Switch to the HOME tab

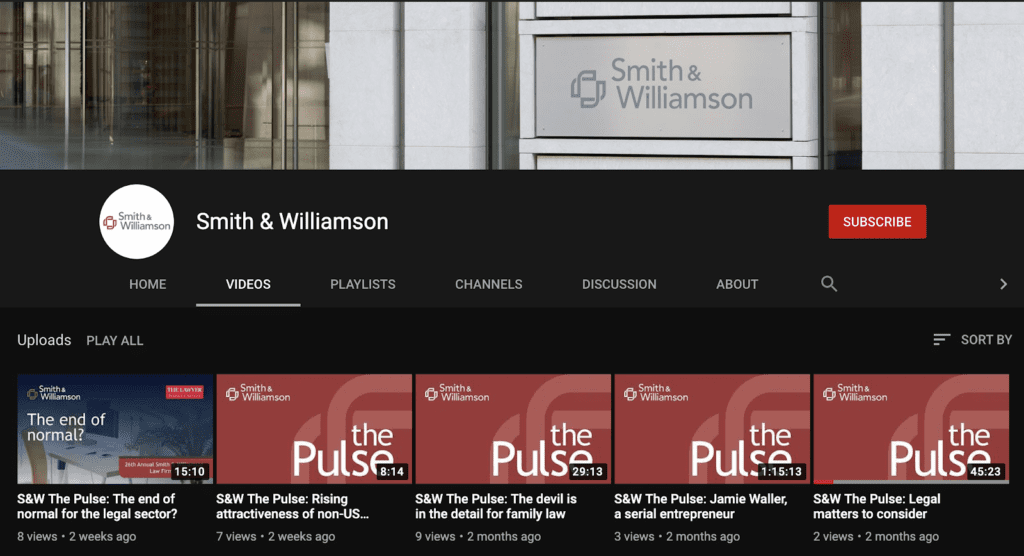click(148, 284)
